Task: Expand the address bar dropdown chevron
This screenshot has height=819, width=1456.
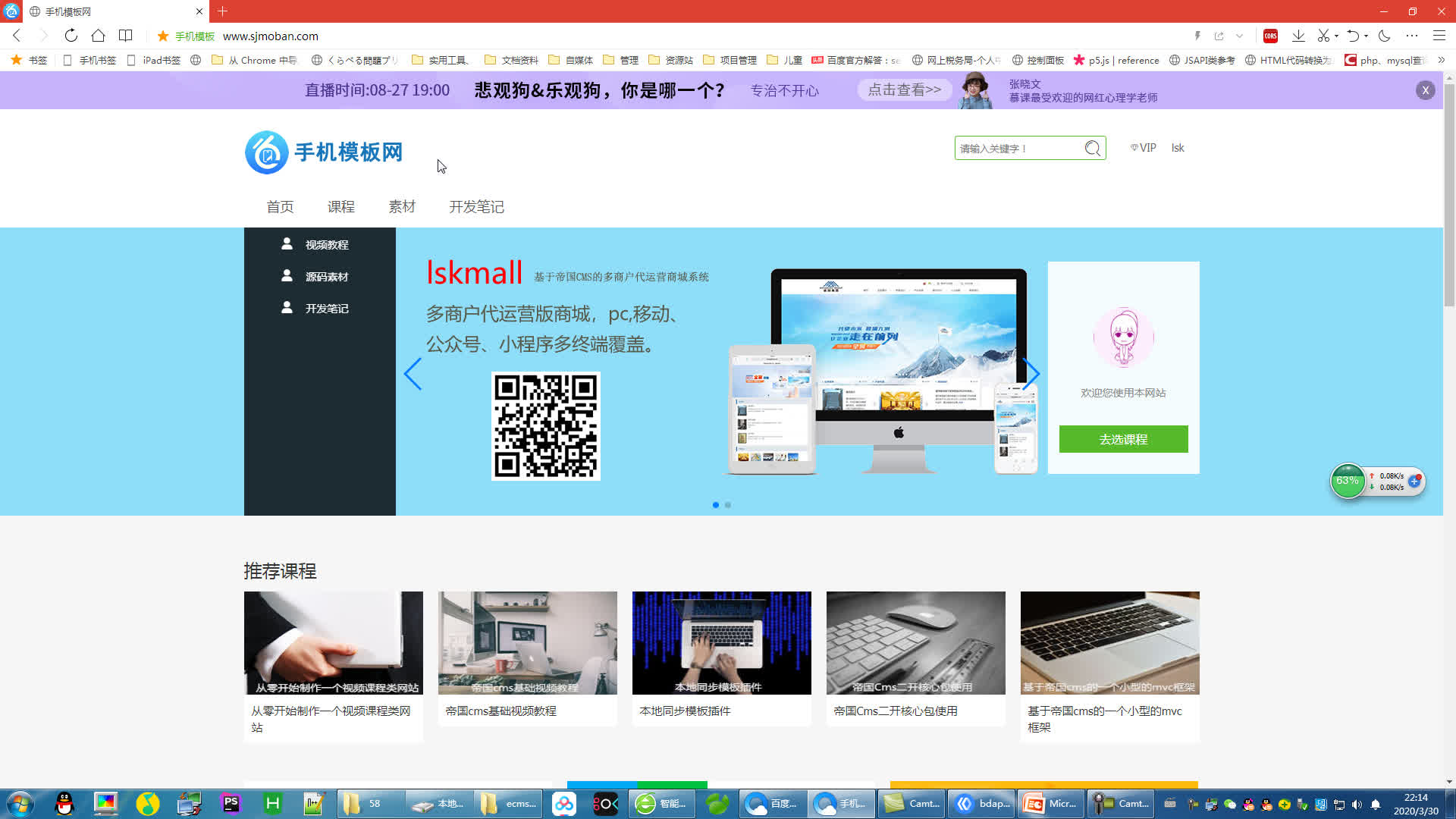Action: (x=1240, y=36)
